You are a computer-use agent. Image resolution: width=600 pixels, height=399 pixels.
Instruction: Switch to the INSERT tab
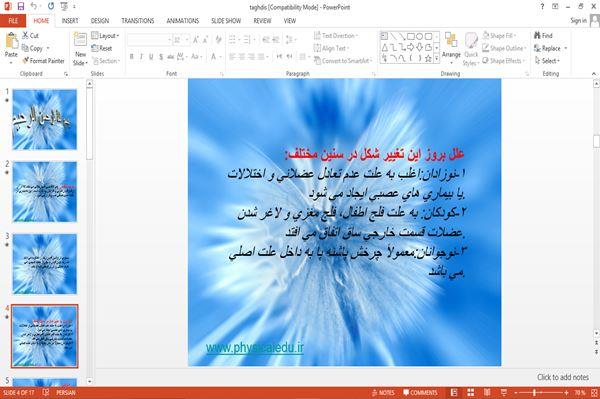coord(70,21)
